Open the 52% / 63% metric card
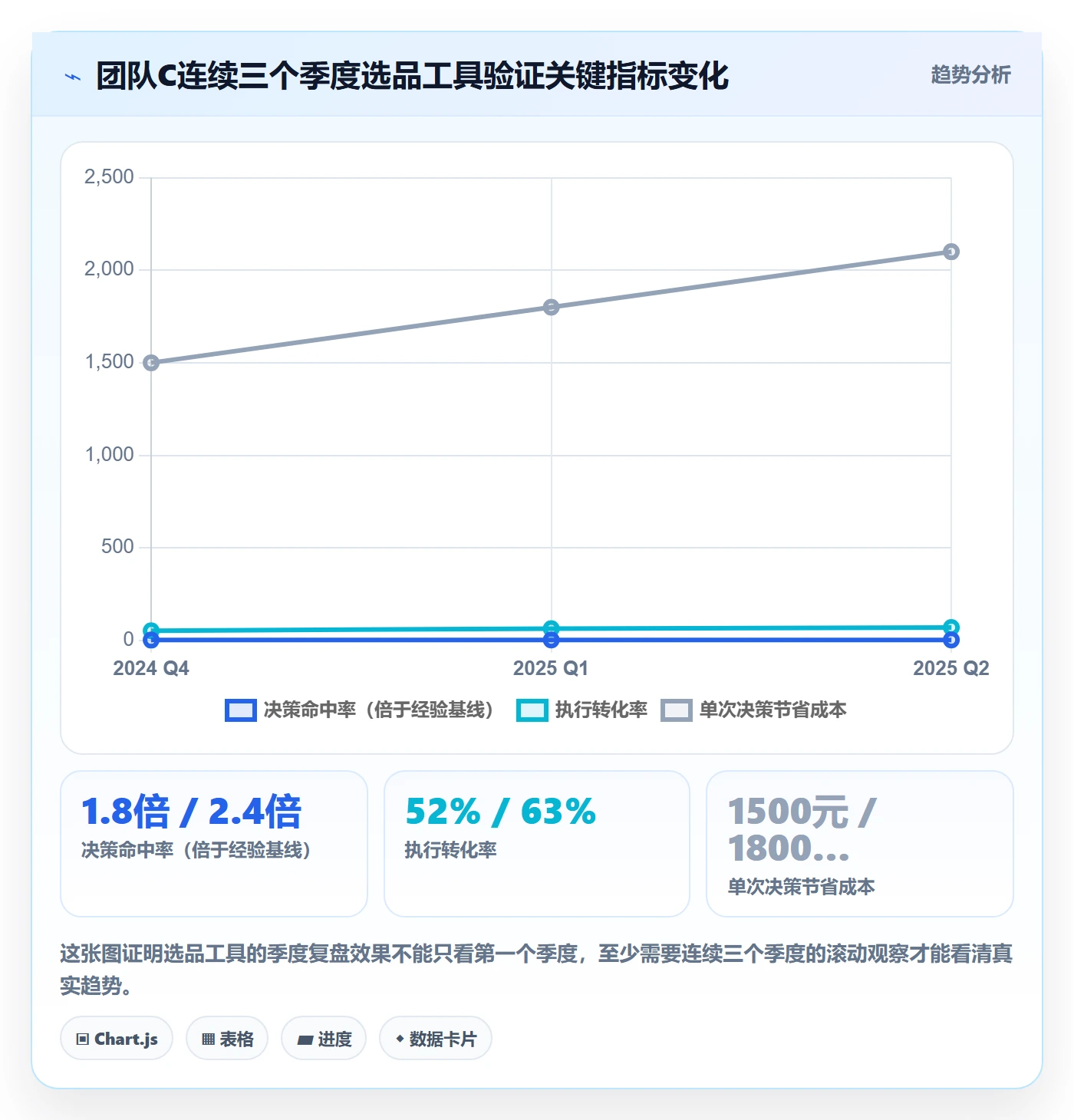Image resolution: width=1074 pixels, height=1120 pixels. (x=537, y=844)
